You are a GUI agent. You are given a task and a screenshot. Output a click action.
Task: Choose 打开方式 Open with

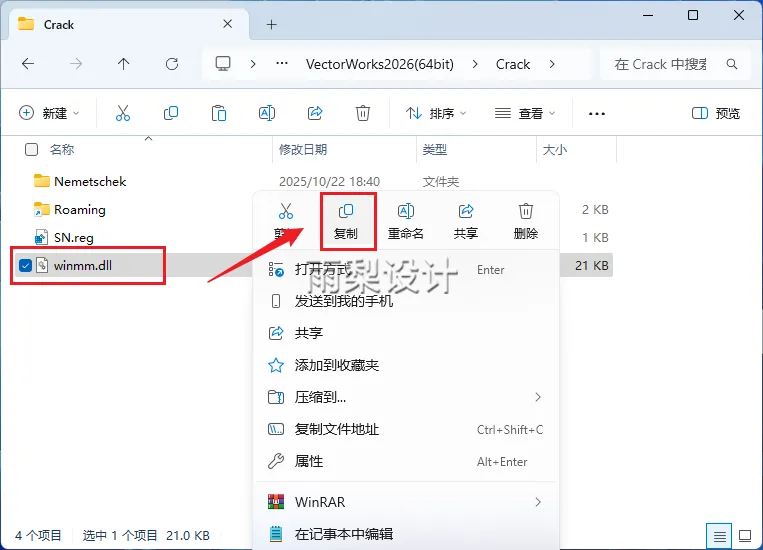406,270
